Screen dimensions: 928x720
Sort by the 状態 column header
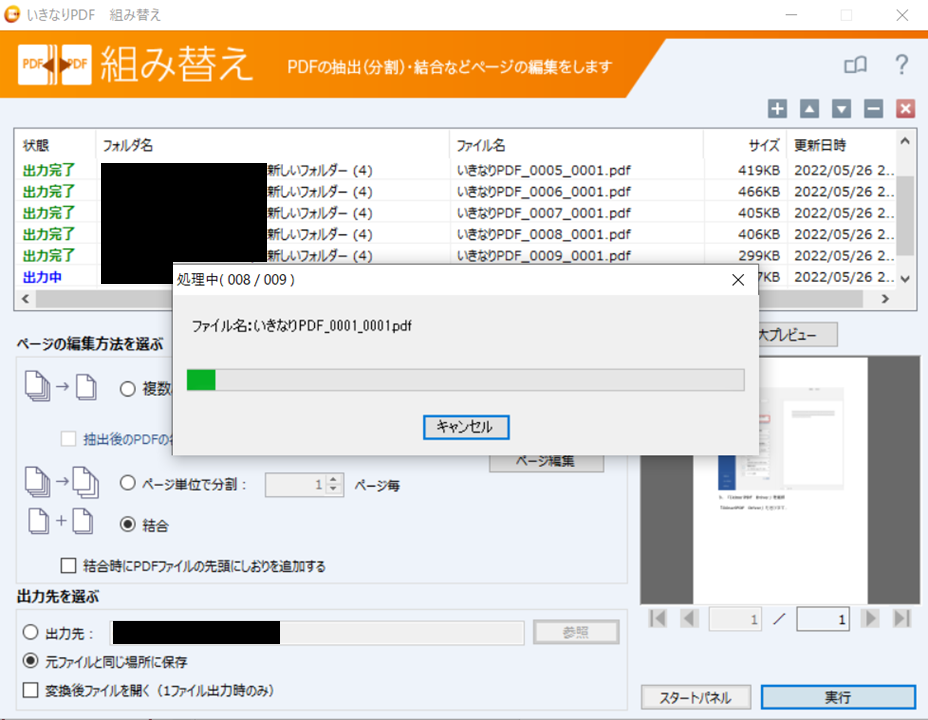click(x=55, y=145)
